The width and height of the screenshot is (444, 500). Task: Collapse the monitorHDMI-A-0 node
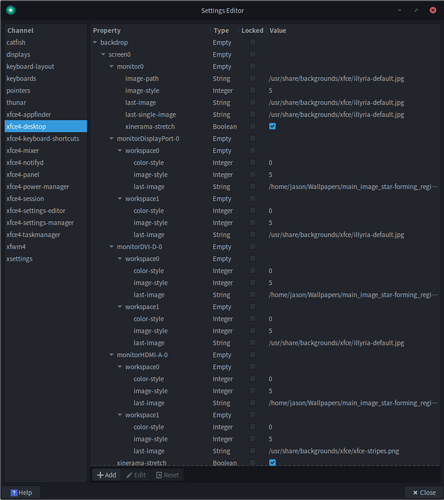click(111, 355)
